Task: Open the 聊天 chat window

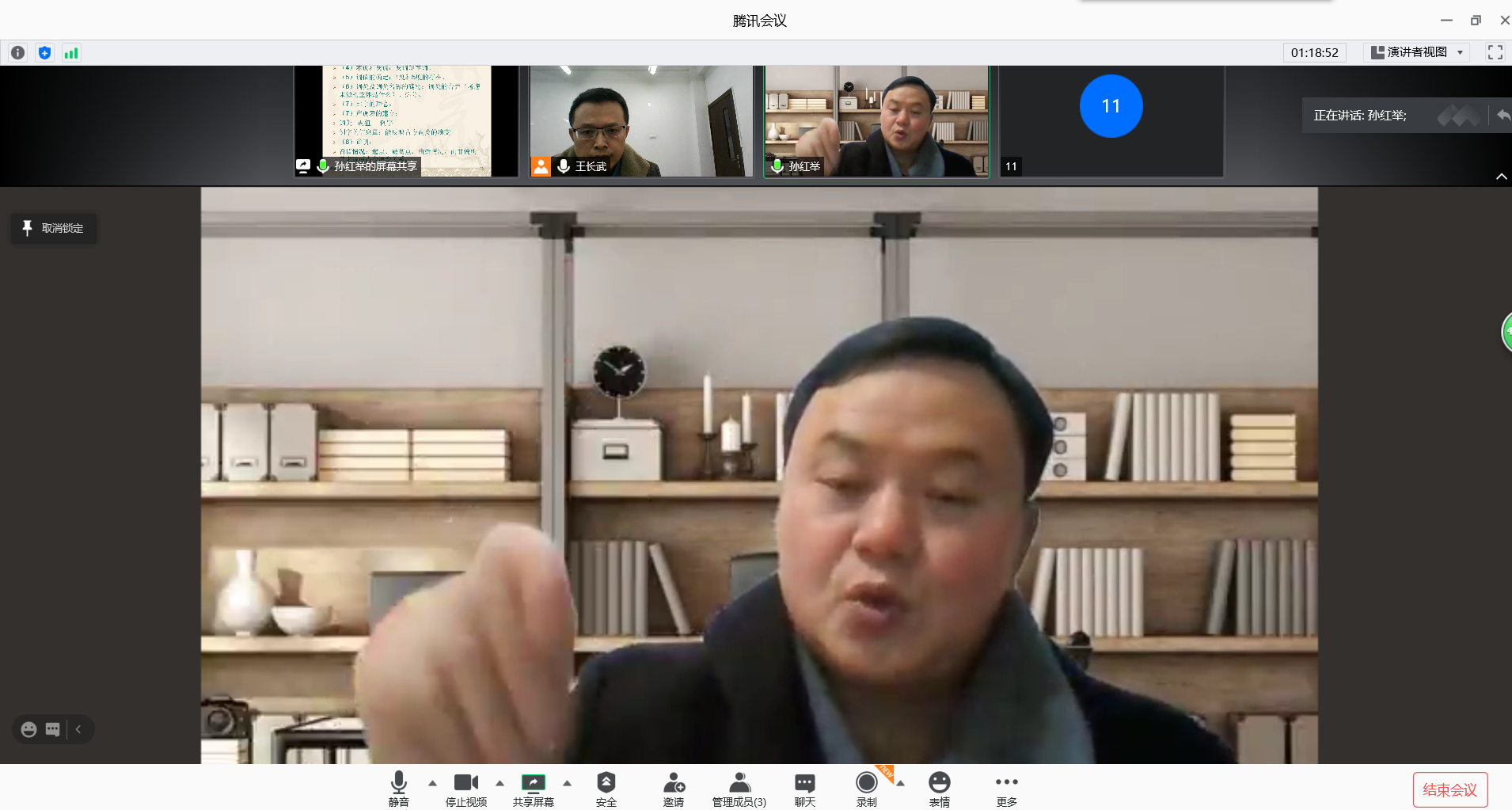Action: click(804, 789)
